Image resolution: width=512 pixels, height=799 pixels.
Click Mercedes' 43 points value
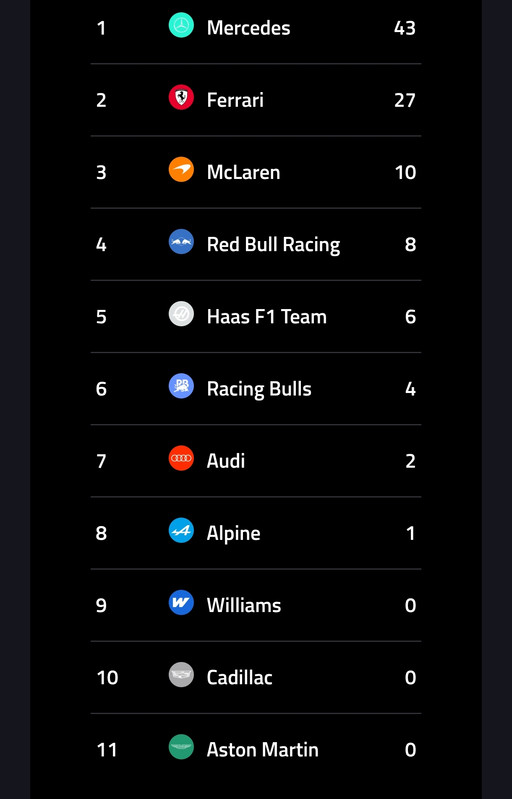coord(405,28)
